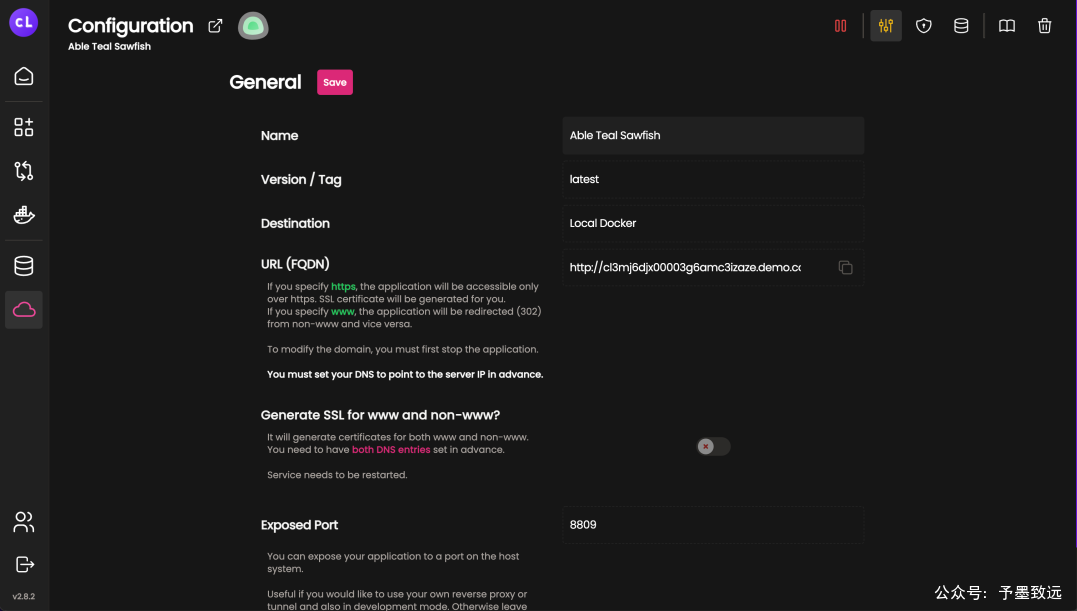Screen dimensions: 1077x611
Task: Toggle Generate SSL for www and non-www
Action: click(x=712, y=446)
